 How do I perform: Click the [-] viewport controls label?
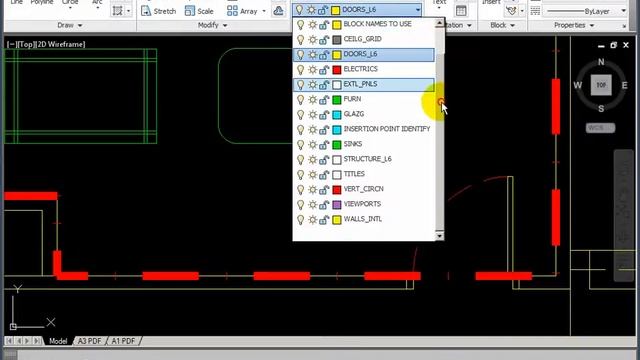[x=11, y=44]
